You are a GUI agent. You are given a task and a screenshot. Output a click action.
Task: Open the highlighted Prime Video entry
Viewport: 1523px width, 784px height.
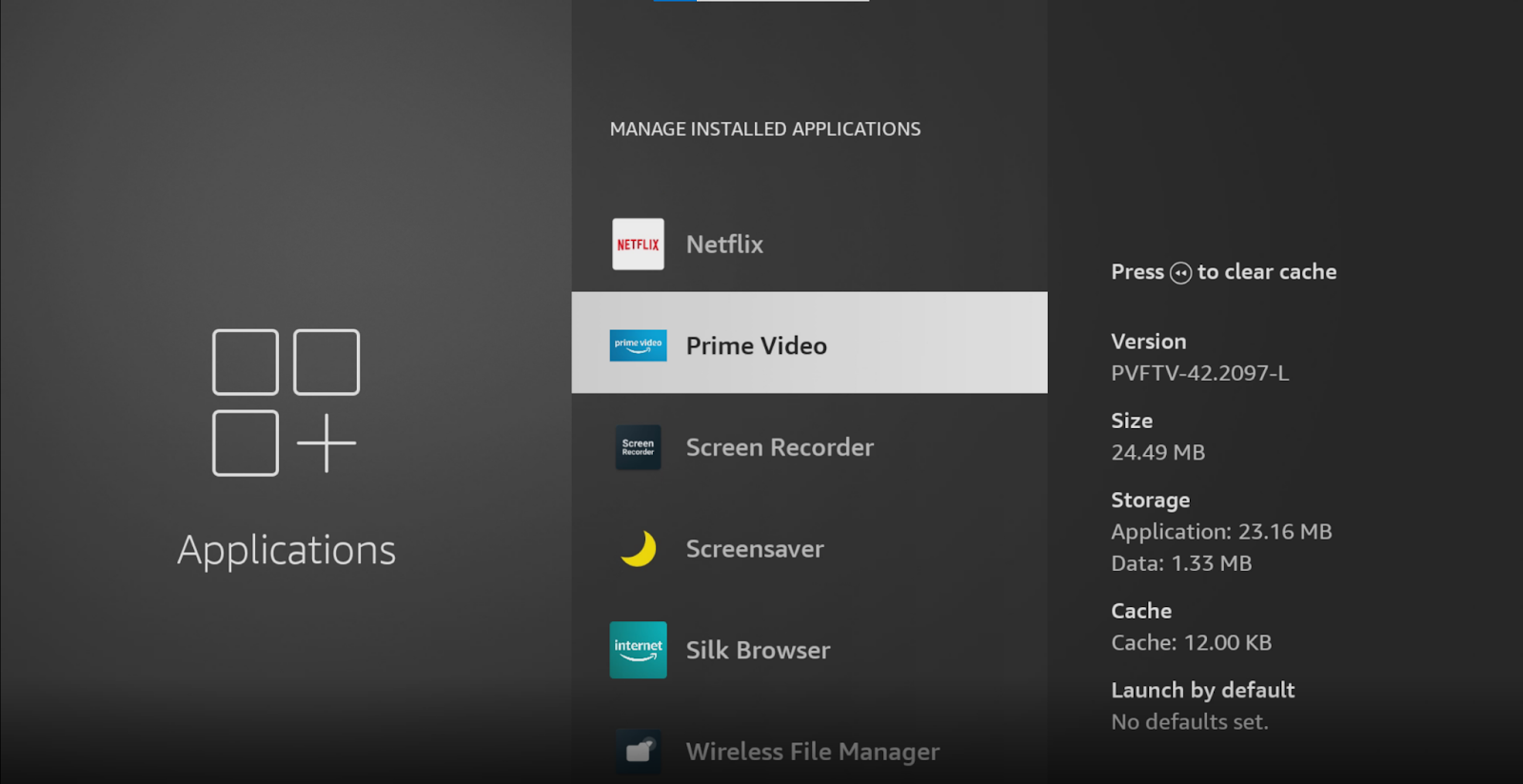pyautogui.click(x=809, y=343)
